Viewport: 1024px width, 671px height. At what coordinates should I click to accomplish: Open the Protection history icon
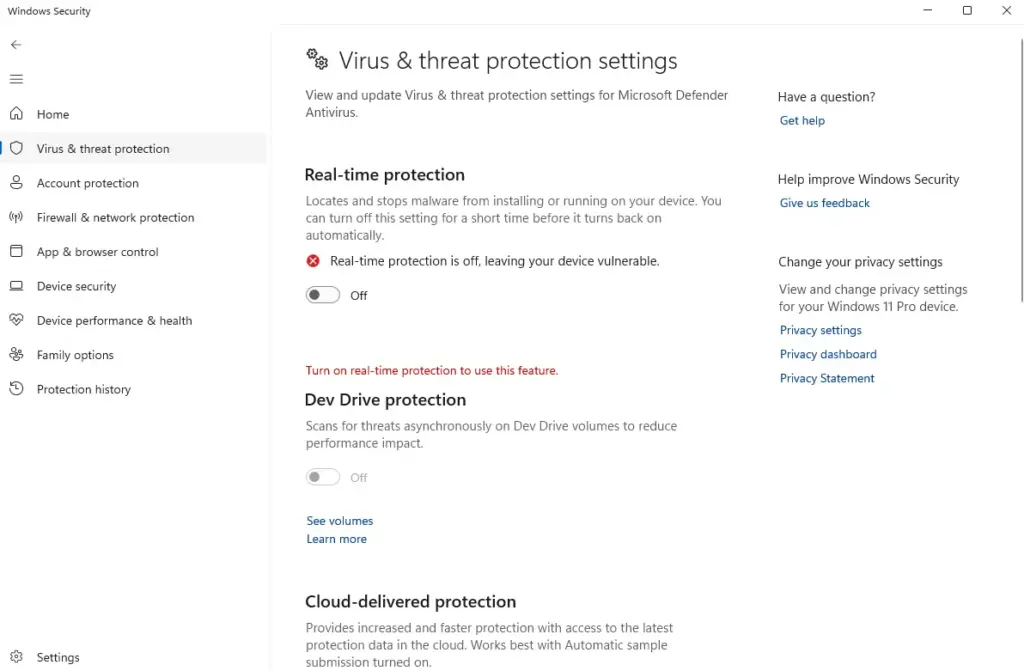coord(16,389)
